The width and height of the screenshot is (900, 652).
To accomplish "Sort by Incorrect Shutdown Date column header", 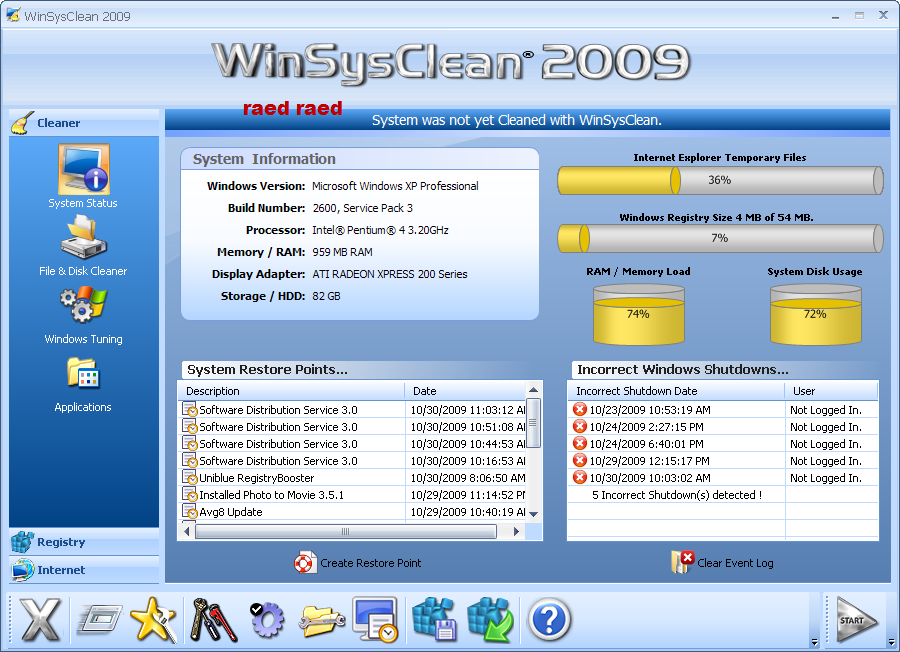I will pyautogui.click(x=676, y=391).
